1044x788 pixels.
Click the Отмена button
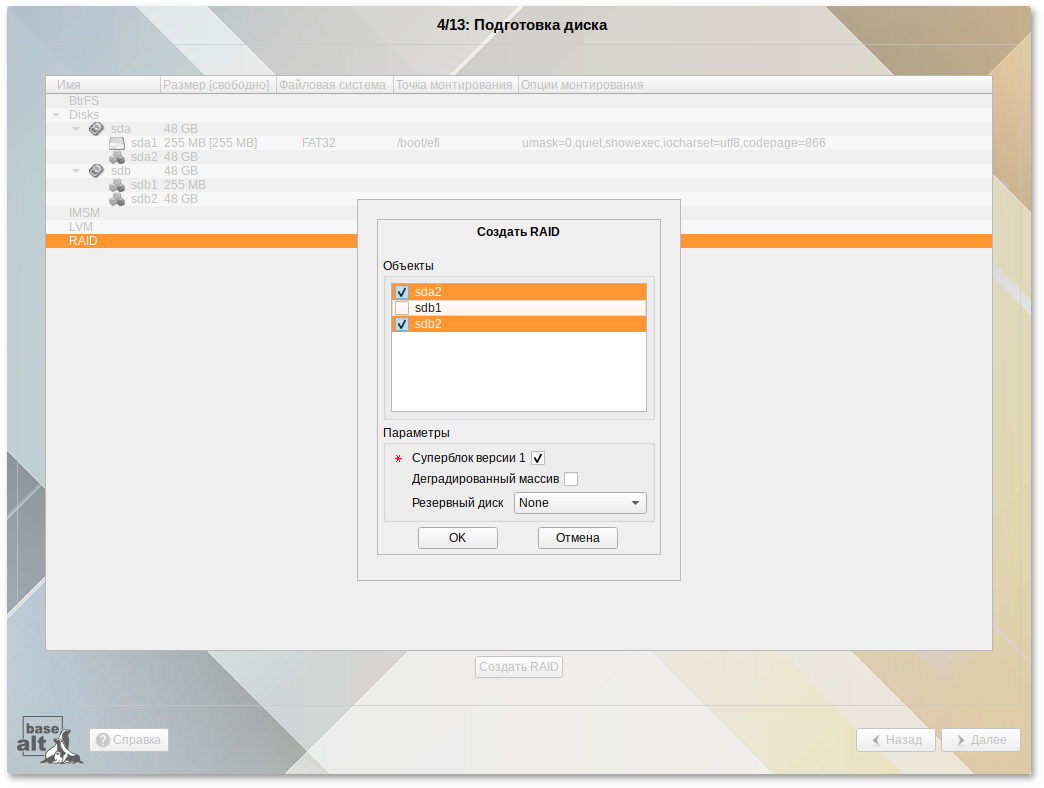point(577,538)
